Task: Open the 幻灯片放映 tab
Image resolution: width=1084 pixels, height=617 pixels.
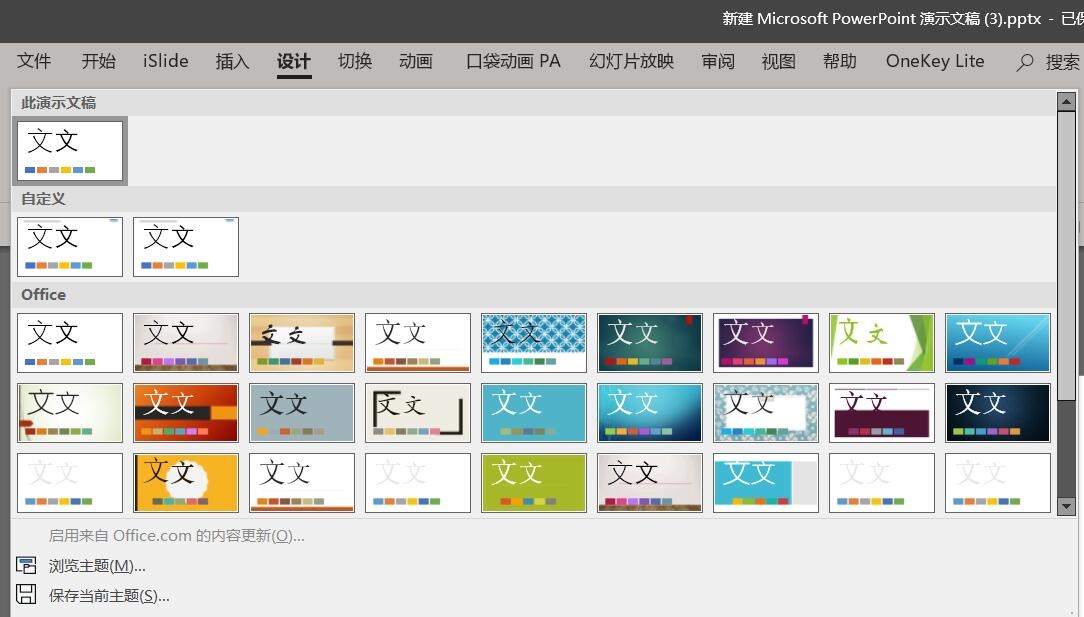Action: tap(630, 61)
